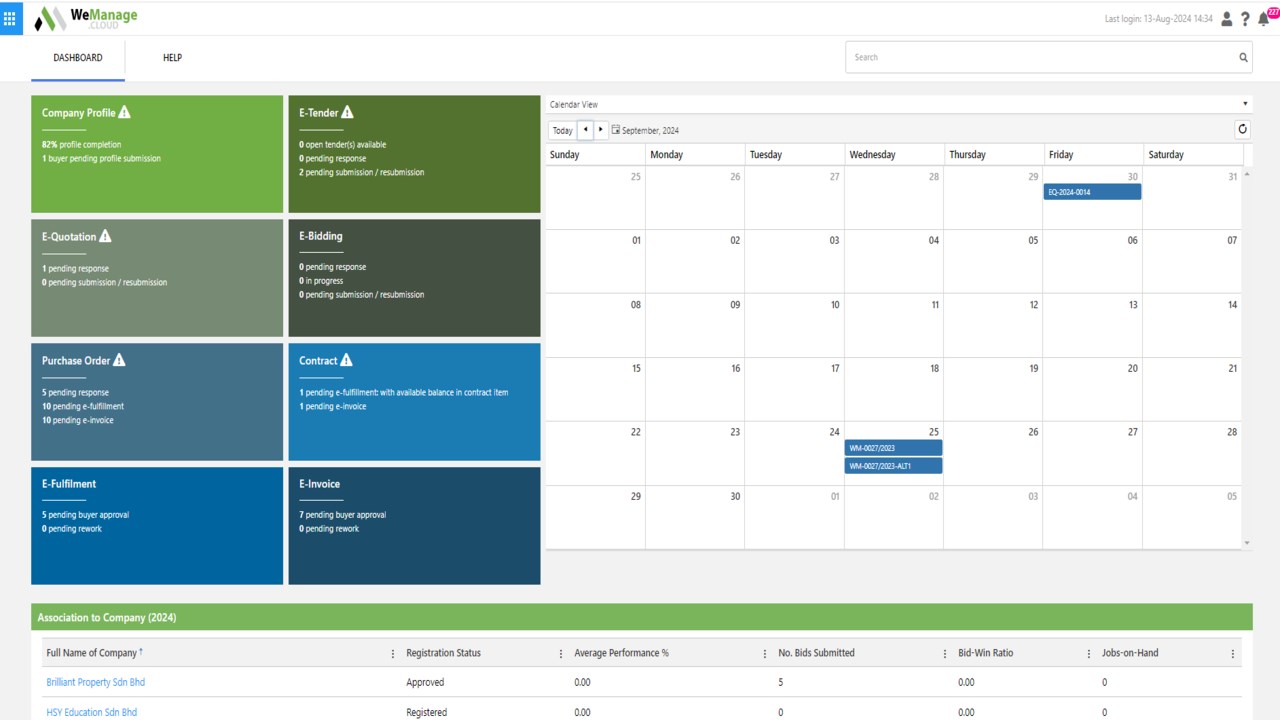Screen dimensions: 1280x720
Task: Click E-Quotation warning icon
Action: (x=106, y=236)
